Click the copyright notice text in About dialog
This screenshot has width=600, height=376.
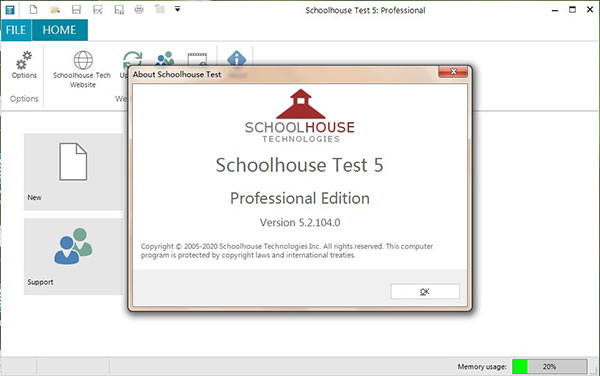pyautogui.click(x=287, y=251)
